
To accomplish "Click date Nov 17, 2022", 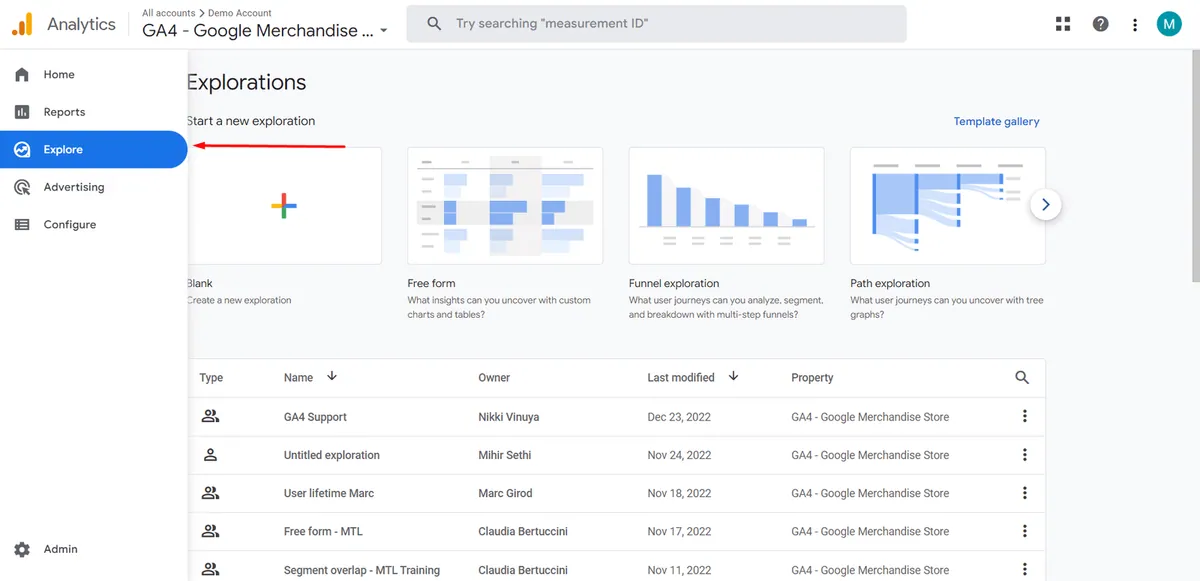I will click(679, 531).
